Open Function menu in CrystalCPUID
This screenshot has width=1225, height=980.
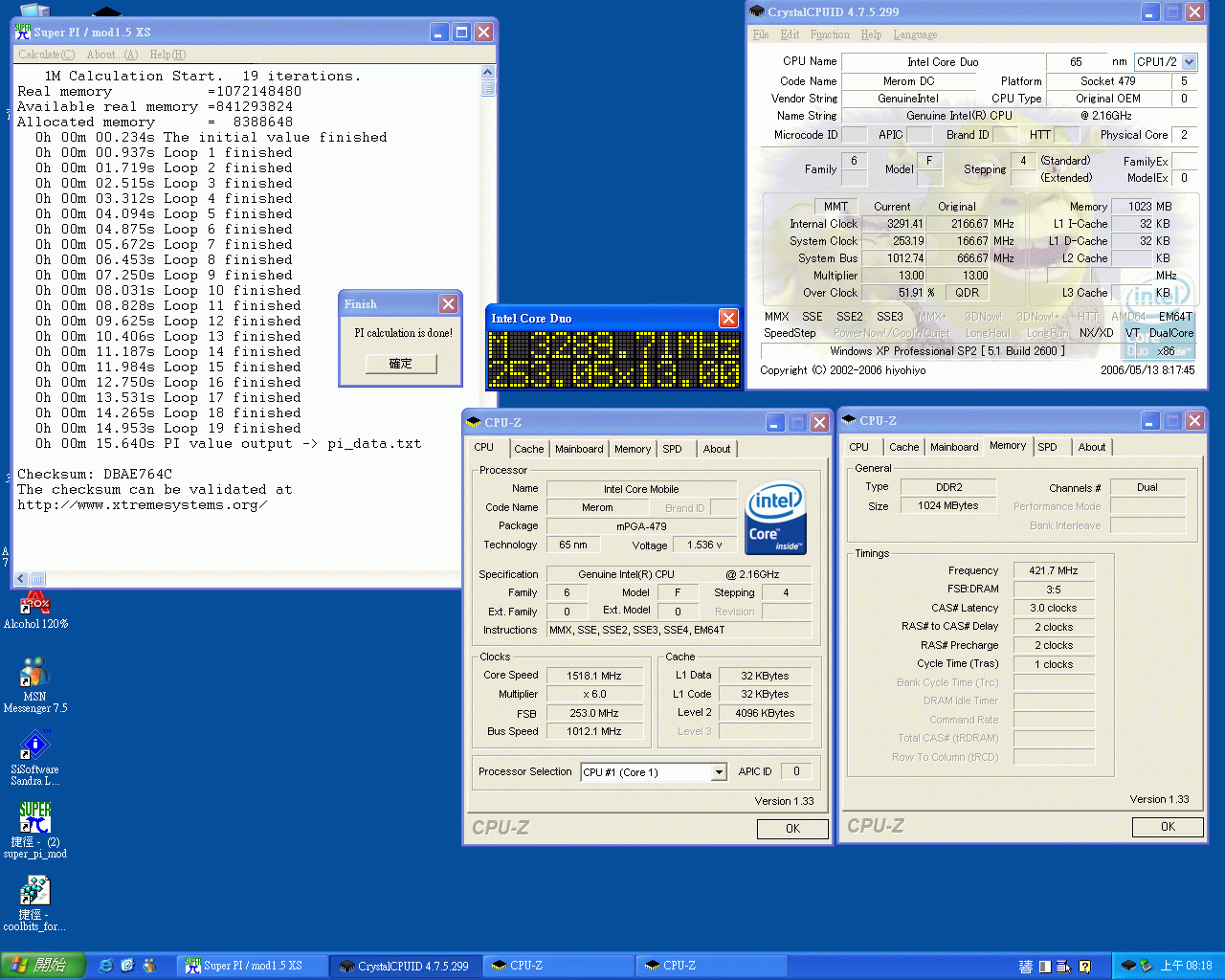(830, 34)
